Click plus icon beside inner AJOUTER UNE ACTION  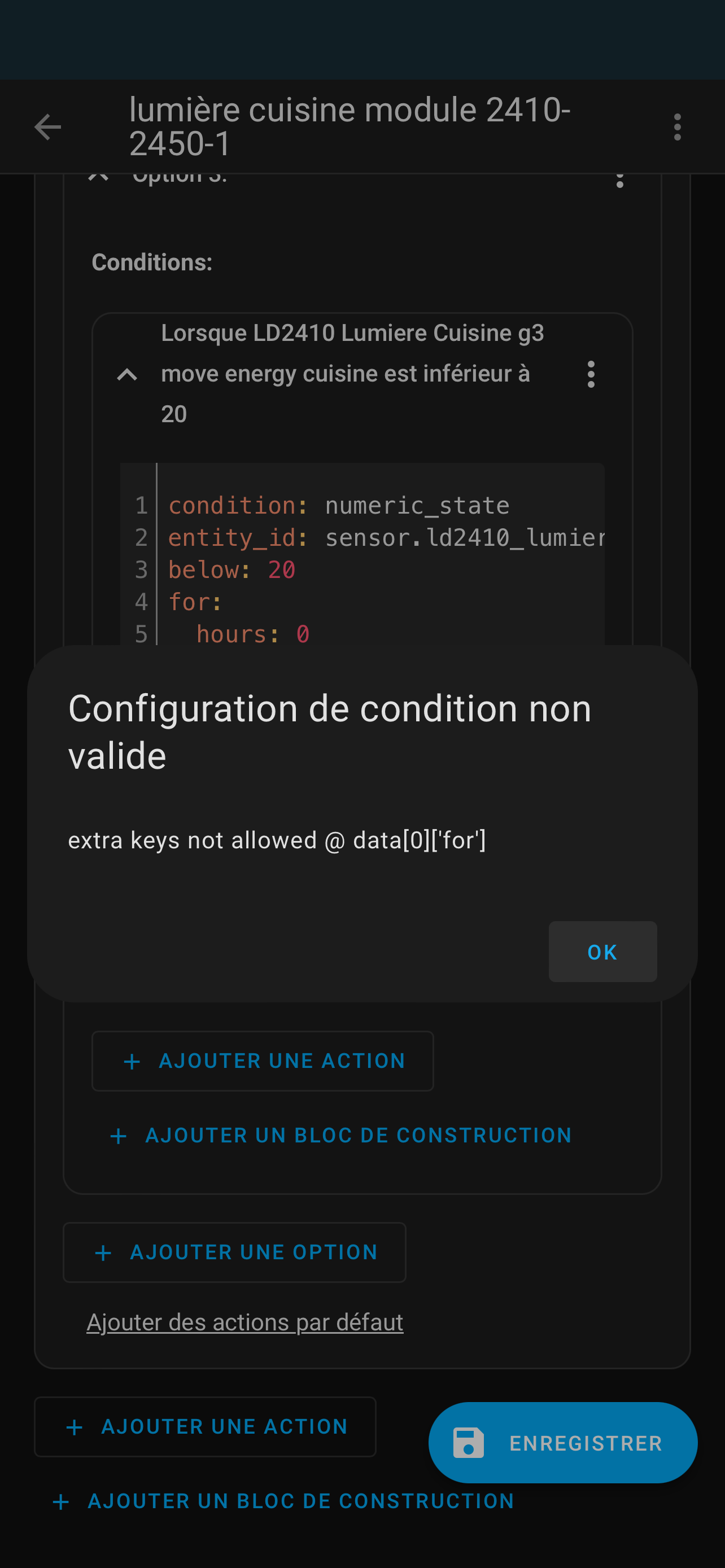[x=132, y=1062]
